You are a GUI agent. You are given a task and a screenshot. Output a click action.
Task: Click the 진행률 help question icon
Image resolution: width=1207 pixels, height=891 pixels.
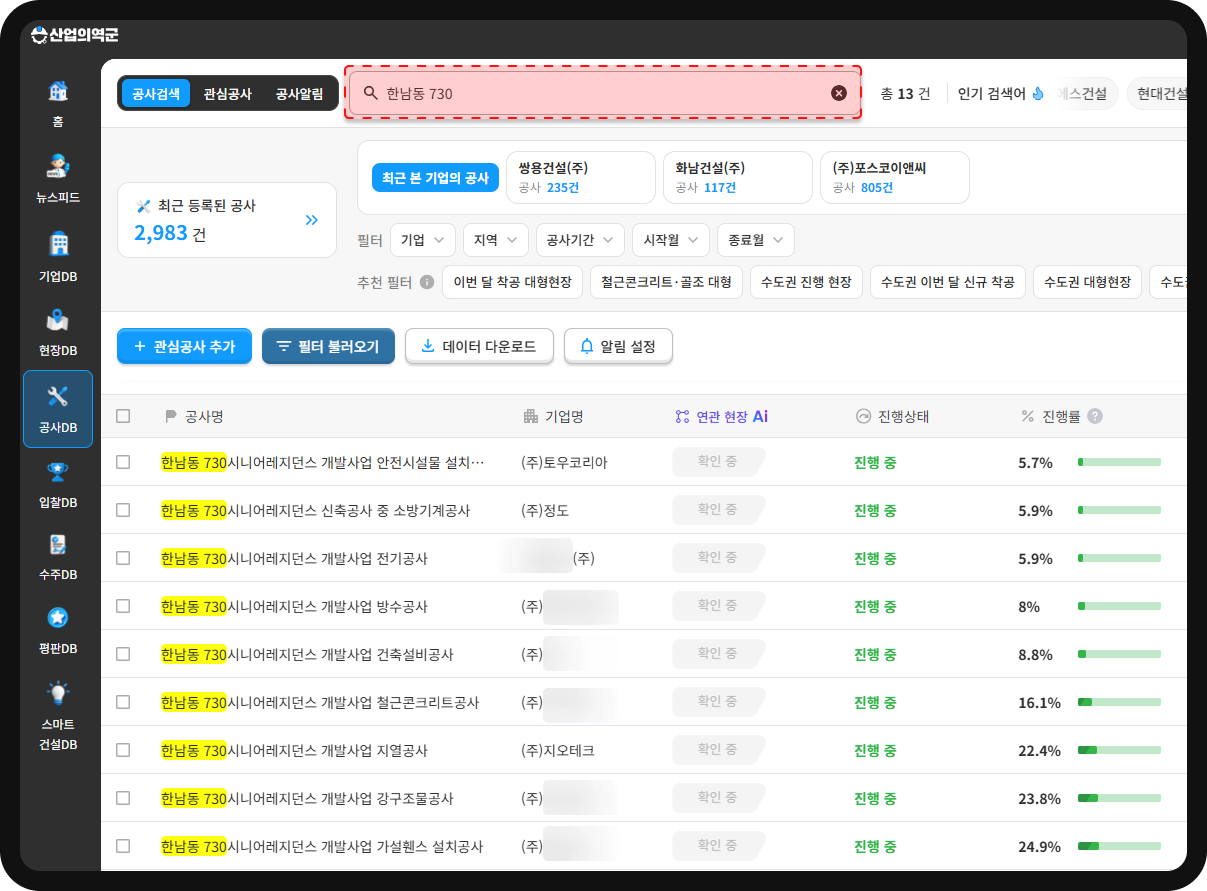[x=1095, y=416]
